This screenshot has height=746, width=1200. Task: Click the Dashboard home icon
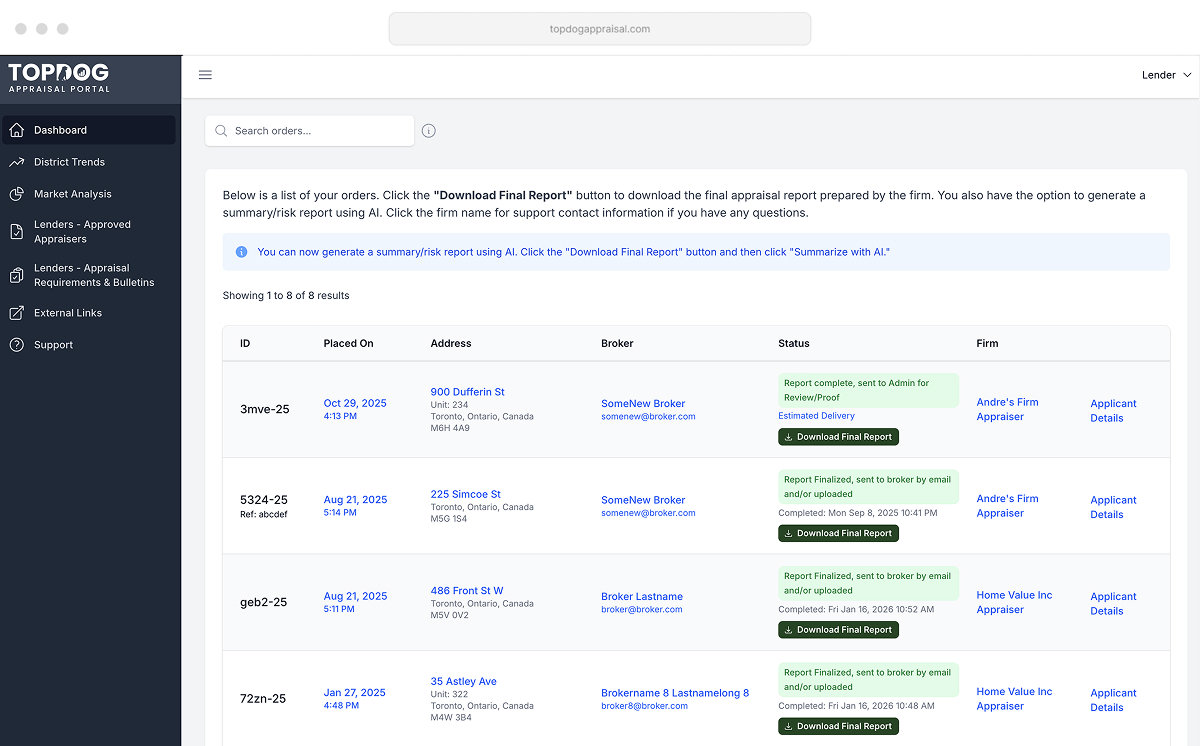(16, 130)
